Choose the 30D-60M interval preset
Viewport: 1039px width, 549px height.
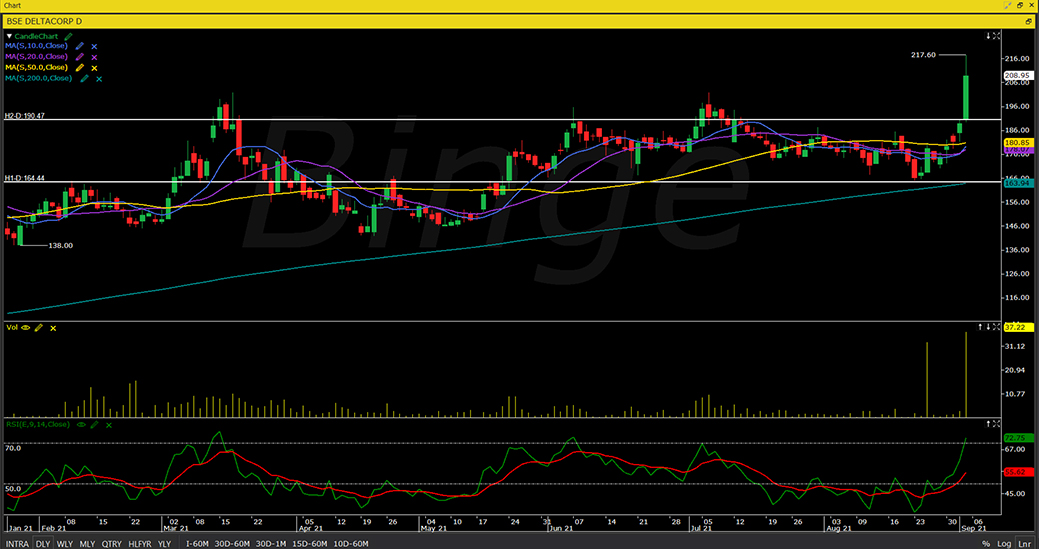[x=233, y=544]
